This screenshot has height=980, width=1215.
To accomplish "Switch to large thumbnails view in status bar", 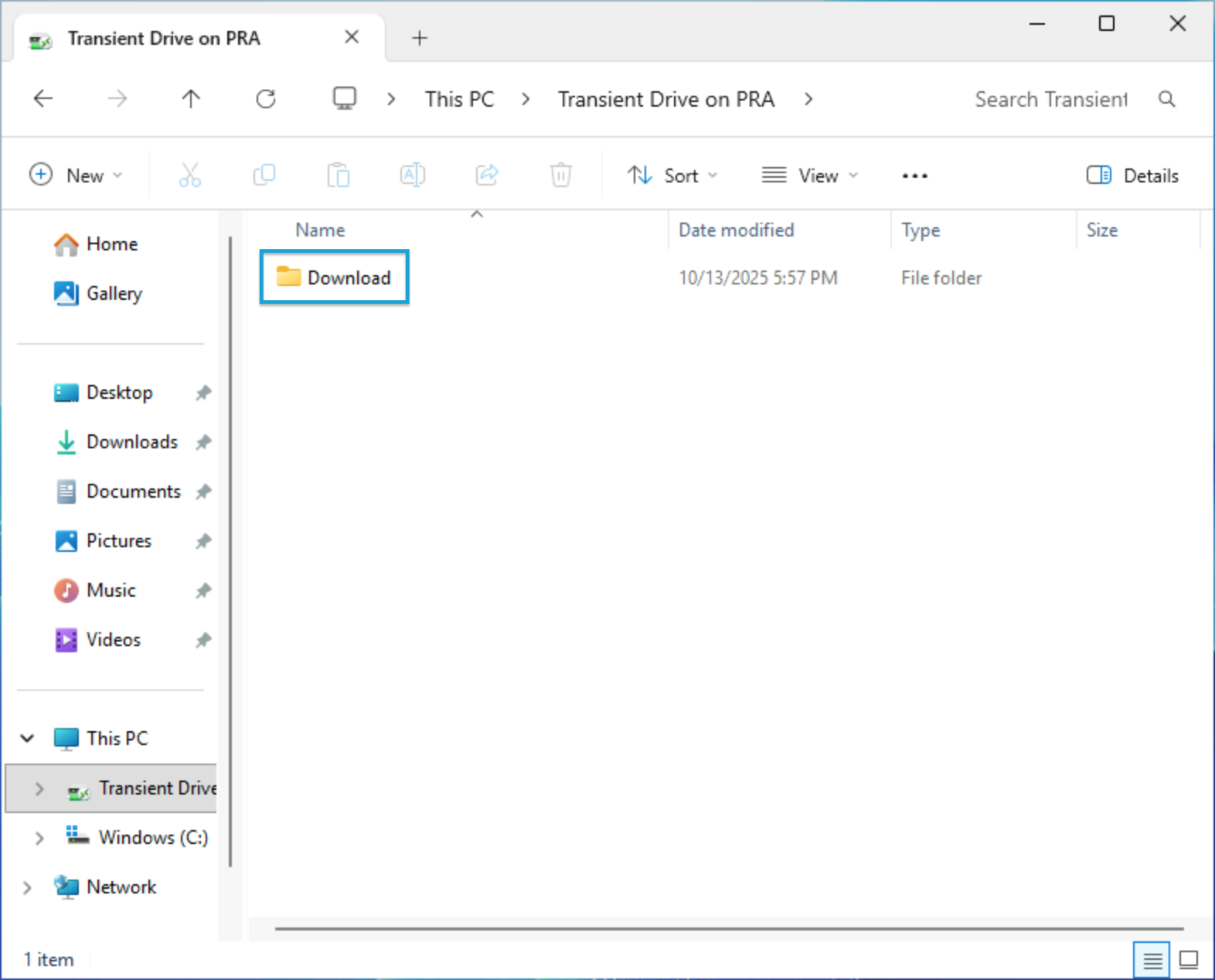I will 1189,960.
